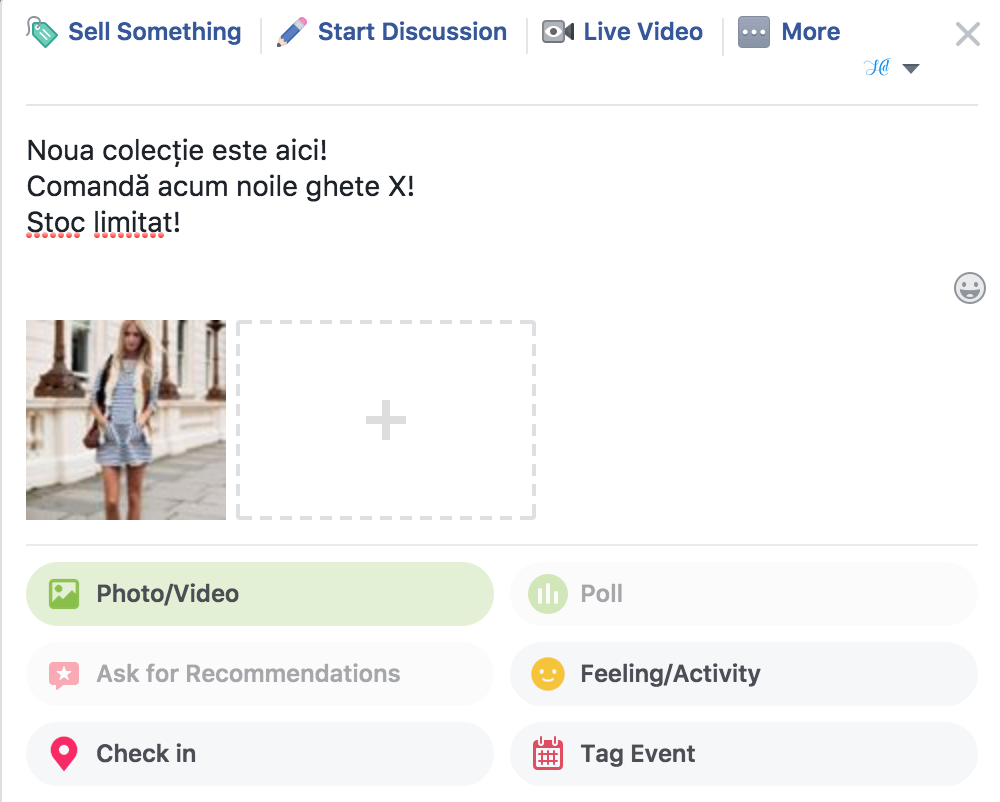Screen dimensions: 1000x802
Task: Open the emoji picker smiley icon
Action: [969, 289]
